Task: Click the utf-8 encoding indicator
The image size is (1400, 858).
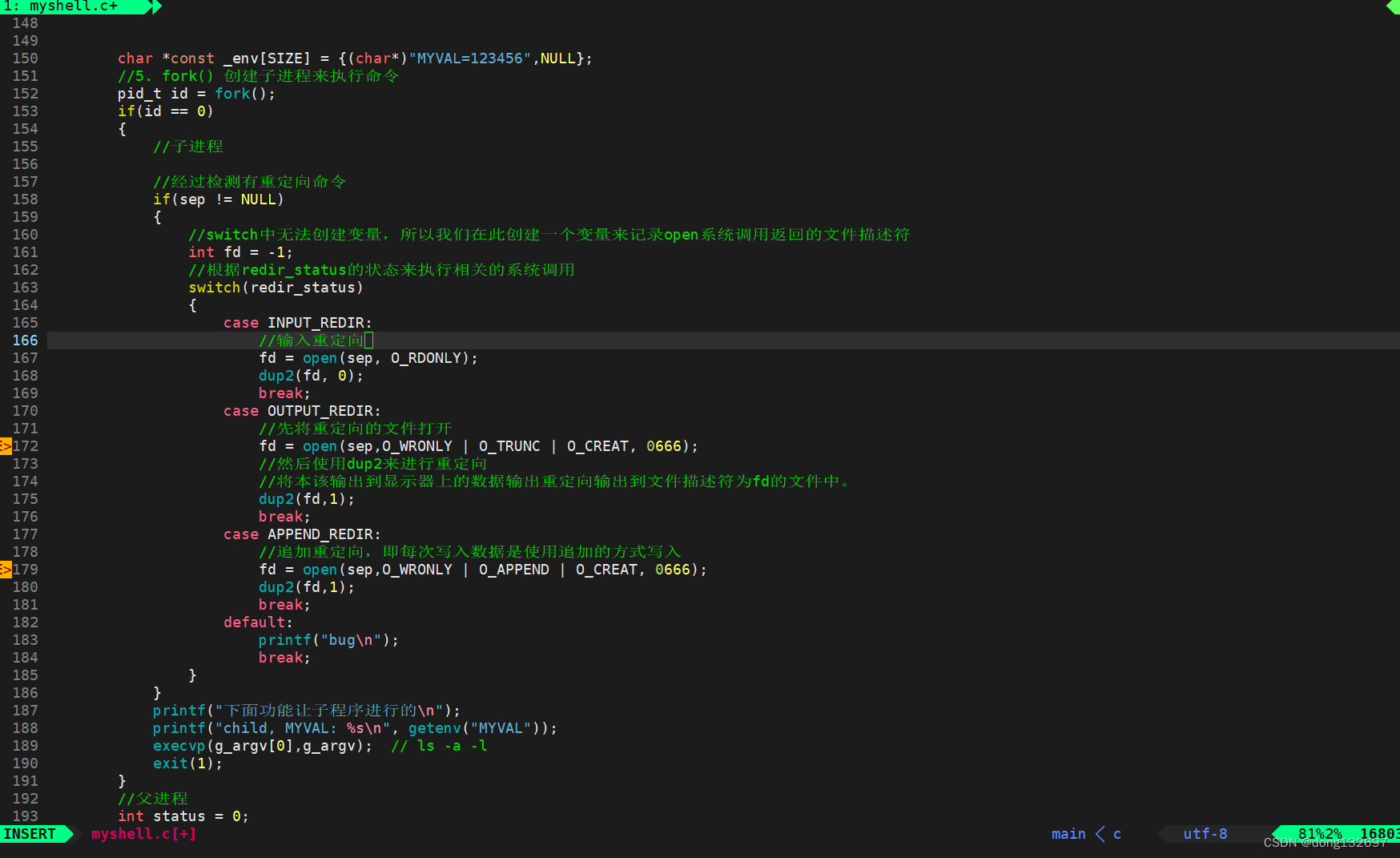Action: click(x=1205, y=834)
